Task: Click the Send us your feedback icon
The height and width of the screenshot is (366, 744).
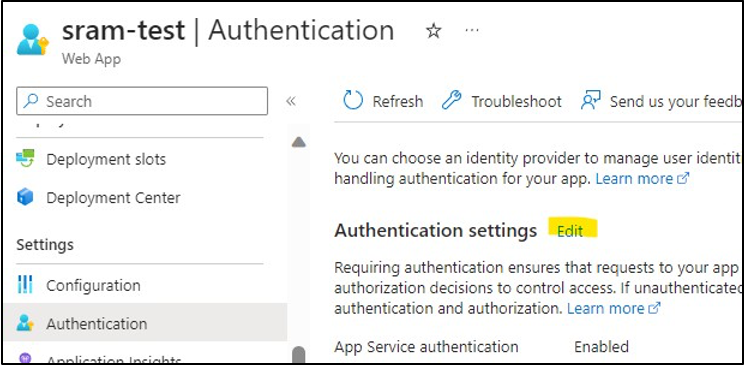Action: 591,101
